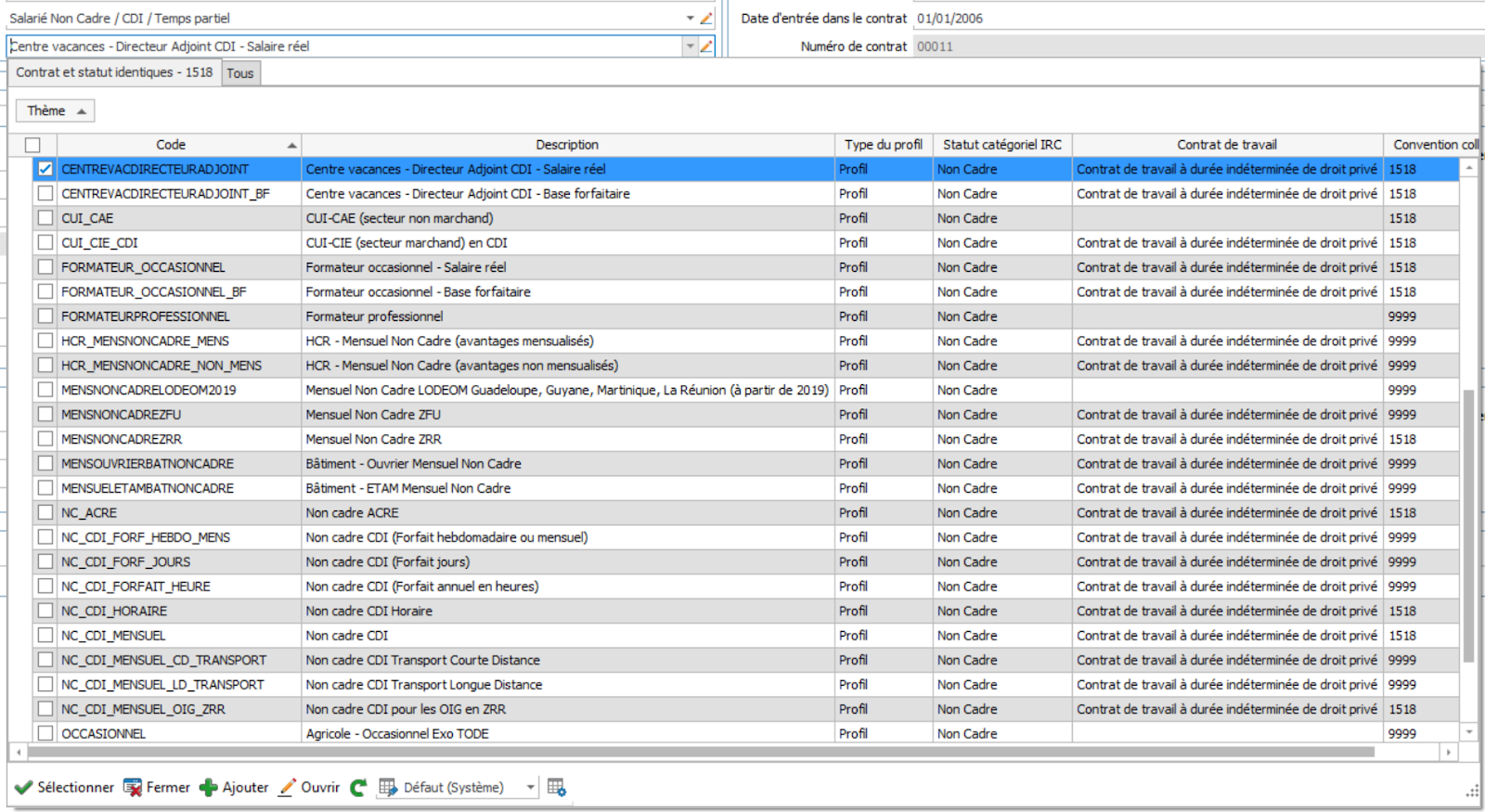Image resolution: width=1485 pixels, height=812 pixels.
Task: Sort by the Description column header
Action: (x=567, y=145)
